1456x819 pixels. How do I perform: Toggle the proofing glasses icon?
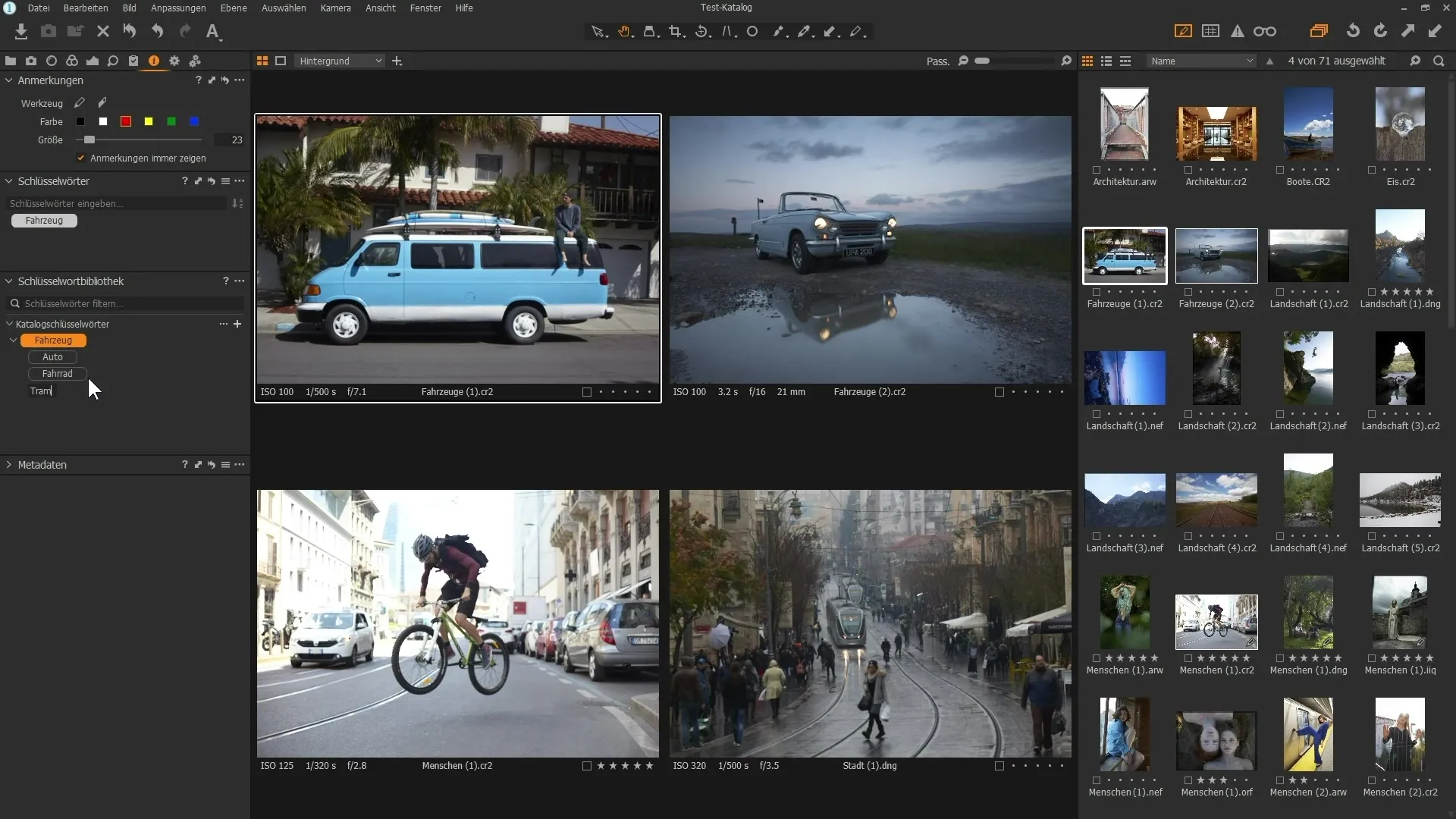pyautogui.click(x=1265, y=31)
